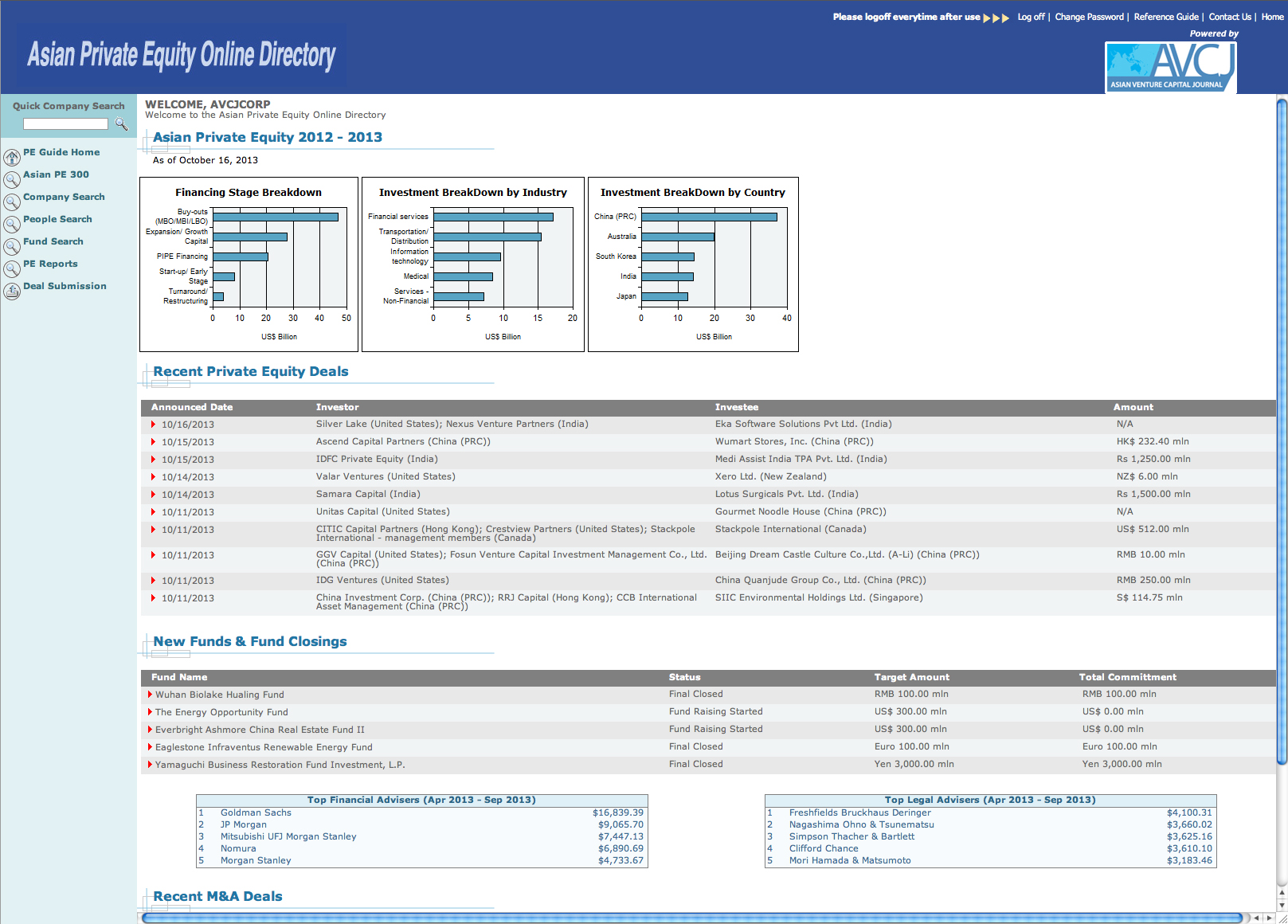The image size is (1288, 924).
Task: Click the Investment BreakDown by Country chart
Action: point(693,264)
